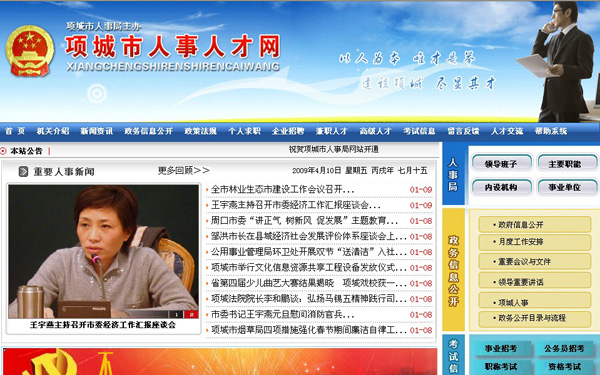Select 考试信息 in the navigation bar

(419, 131)
